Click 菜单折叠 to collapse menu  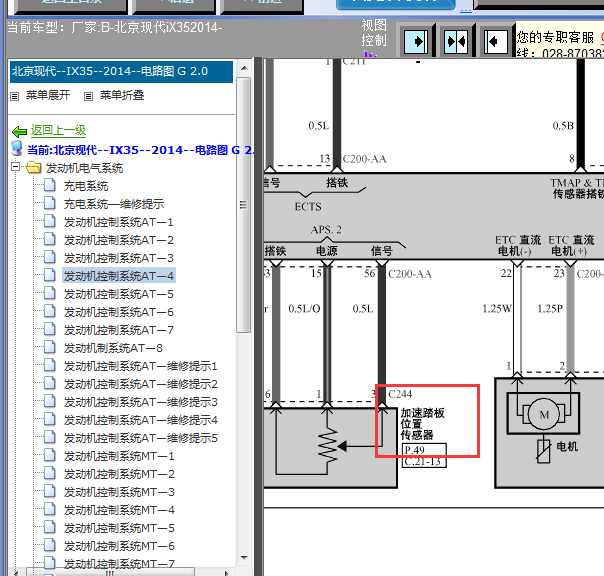(x=122, y=95)
